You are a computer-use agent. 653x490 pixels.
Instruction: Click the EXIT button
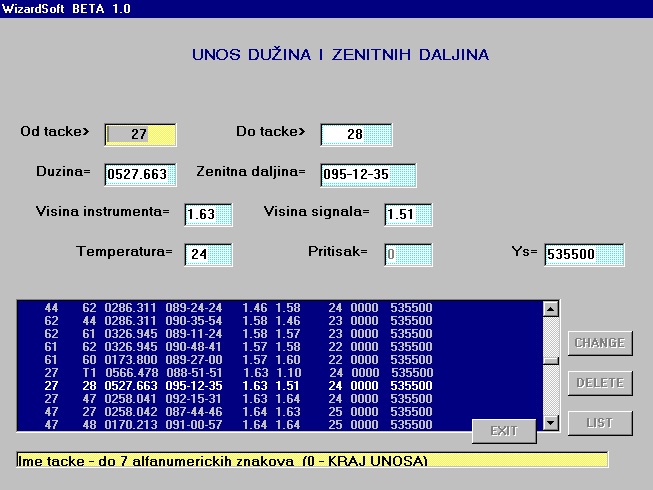[504, 431]
